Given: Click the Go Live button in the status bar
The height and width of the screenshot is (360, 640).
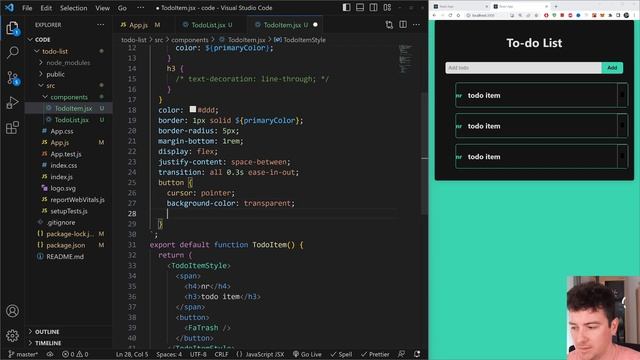Looking at the screenshot, I should tap(307, 354).
